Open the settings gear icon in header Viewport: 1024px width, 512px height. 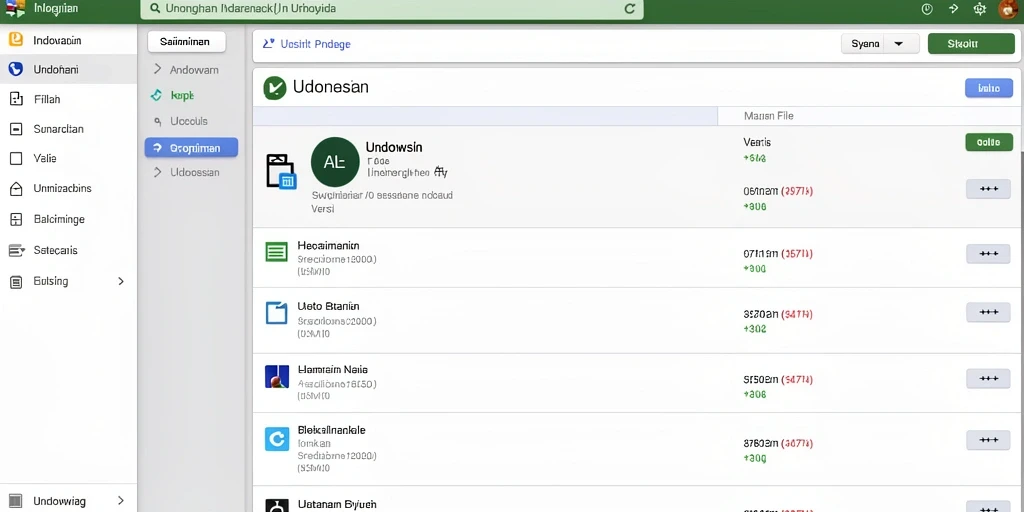coord(980,9)
